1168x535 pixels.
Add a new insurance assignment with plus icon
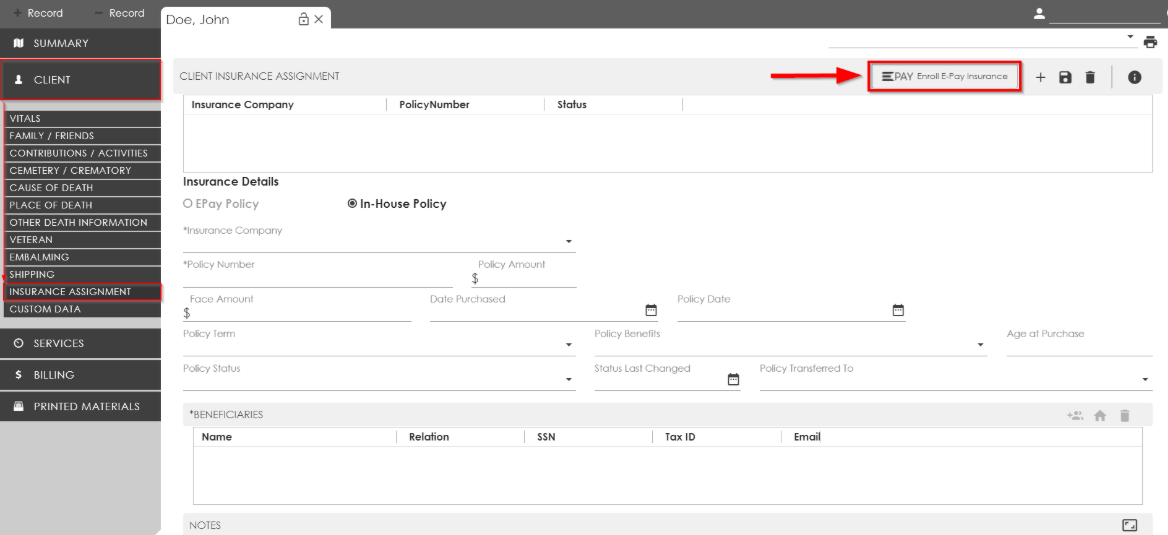click(x=1040, y=78)
